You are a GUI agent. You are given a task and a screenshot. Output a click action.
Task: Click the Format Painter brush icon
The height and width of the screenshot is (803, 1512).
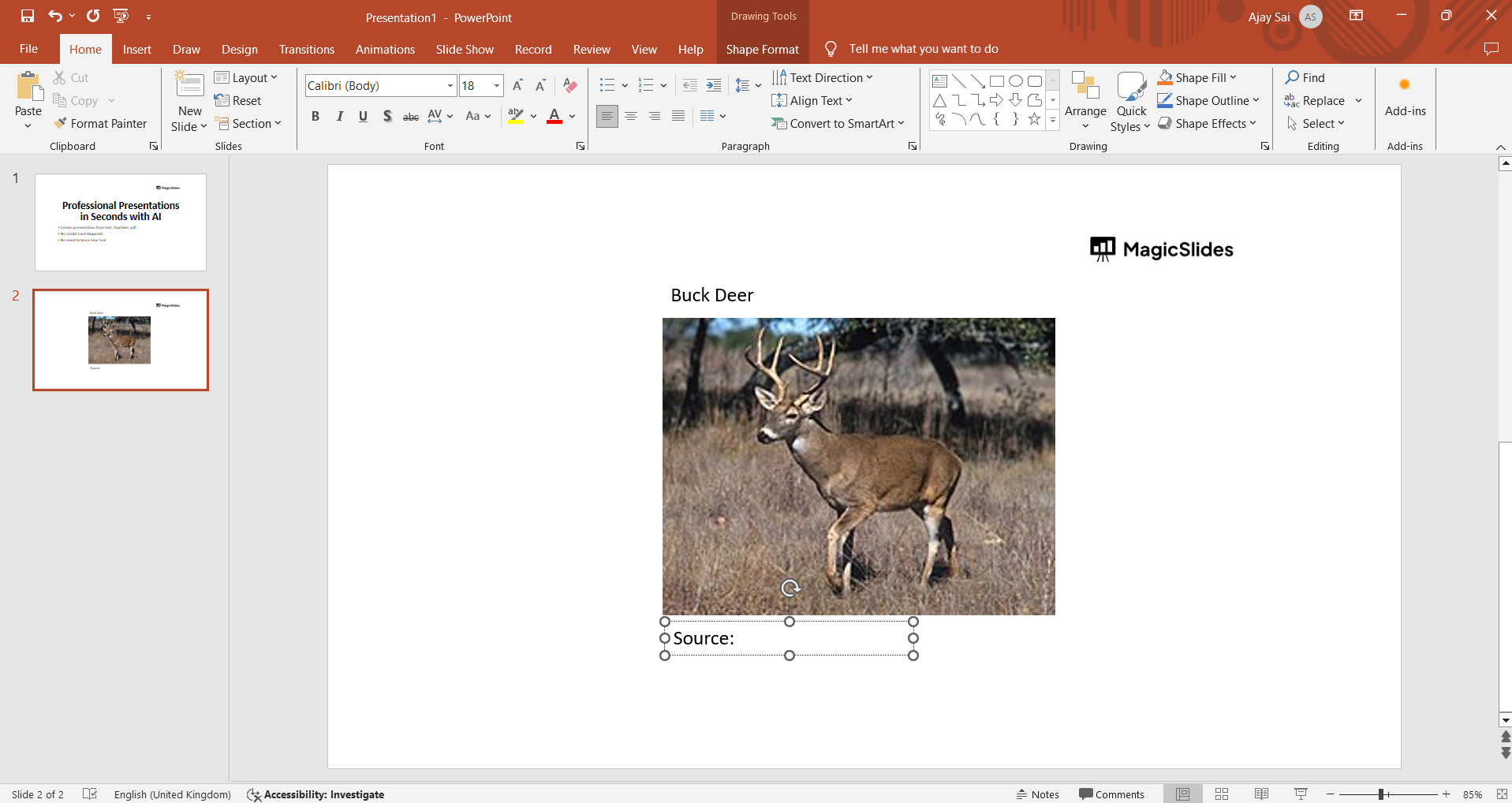coord(60,123)
